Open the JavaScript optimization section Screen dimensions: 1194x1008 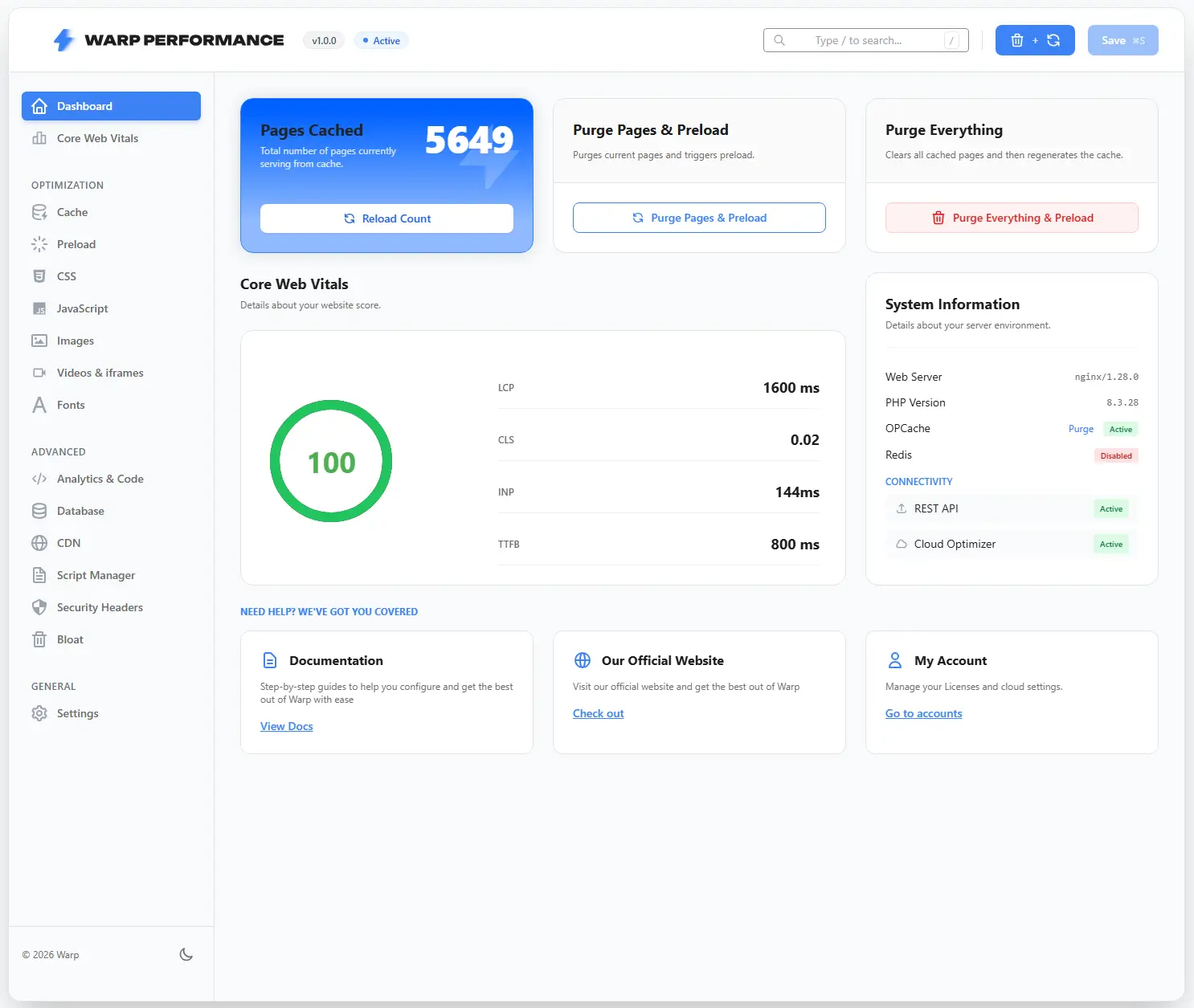click(x=39, y=308)
